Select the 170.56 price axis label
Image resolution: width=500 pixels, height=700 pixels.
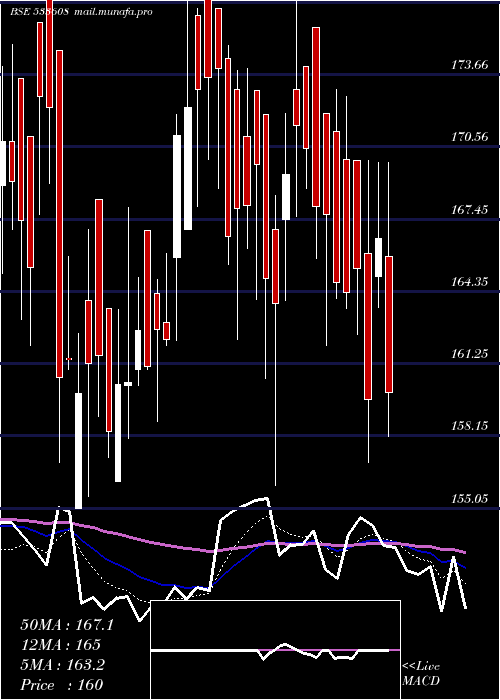pos(469,137)
